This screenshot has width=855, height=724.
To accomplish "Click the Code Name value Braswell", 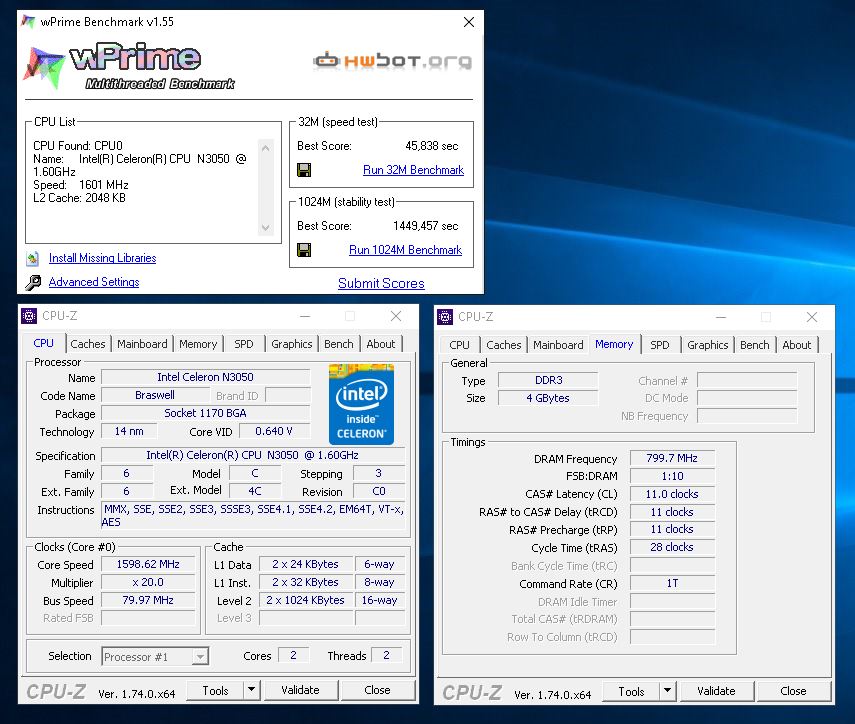I will click(x=155, y=395).
